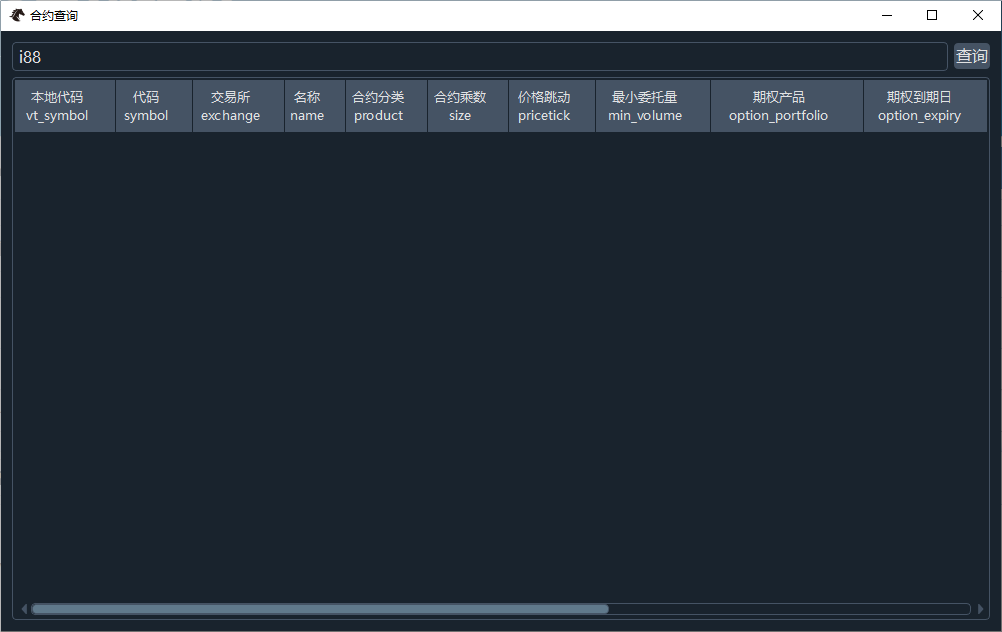Close the 合约查询 window
The image size is (1002, 632).
pyautogui.click(x=978, y=15)
